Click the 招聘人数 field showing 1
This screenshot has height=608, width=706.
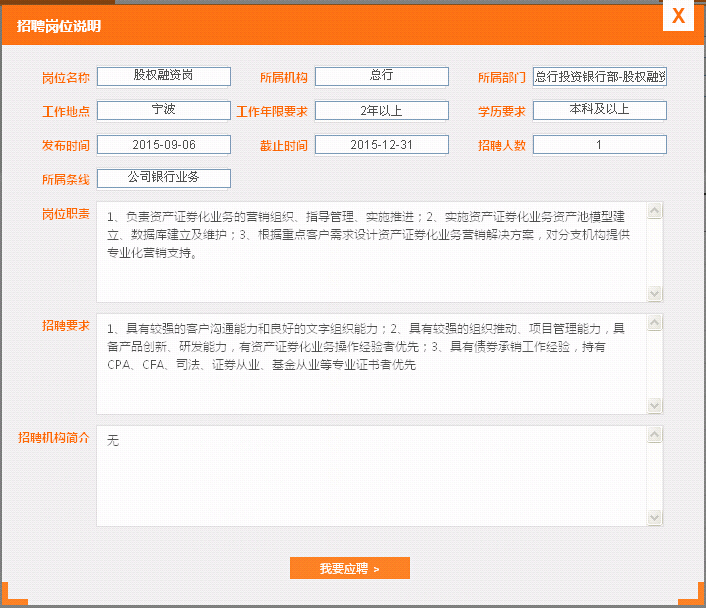click(x=599, y=145)
